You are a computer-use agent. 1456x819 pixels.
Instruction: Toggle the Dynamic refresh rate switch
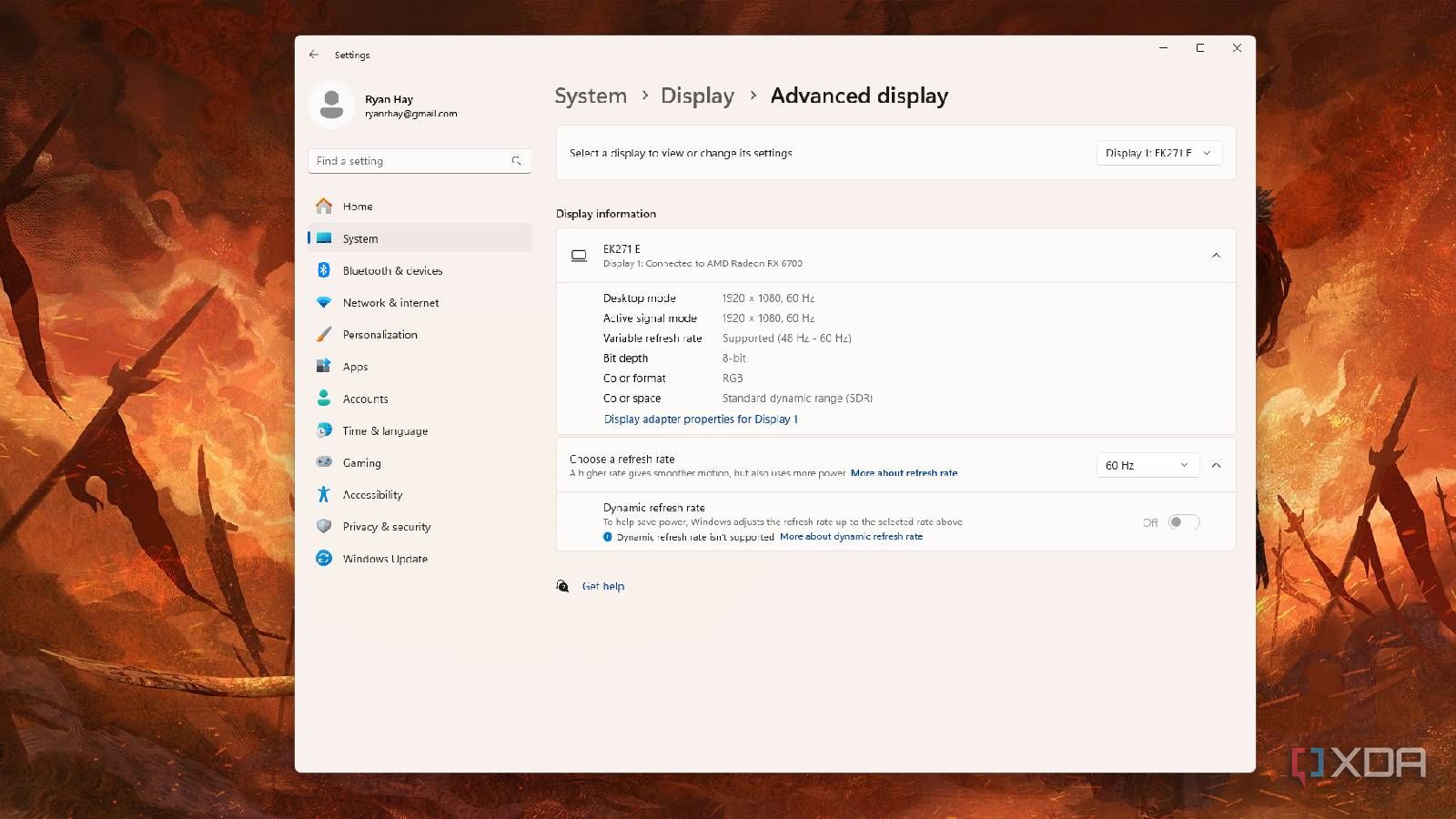tap(1184, 522)
